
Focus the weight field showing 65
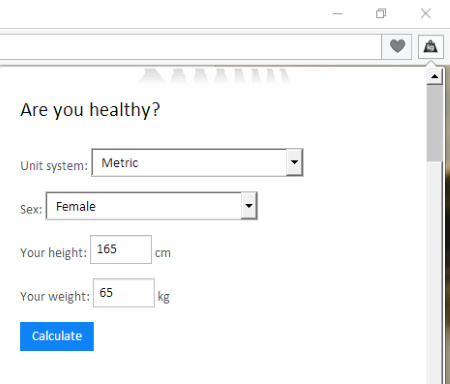(124, 293)
